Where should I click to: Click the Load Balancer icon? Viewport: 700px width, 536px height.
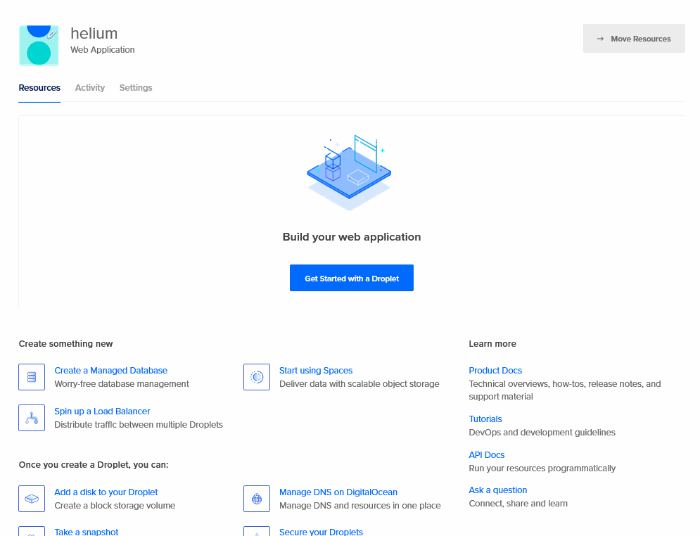pos(32,417)
